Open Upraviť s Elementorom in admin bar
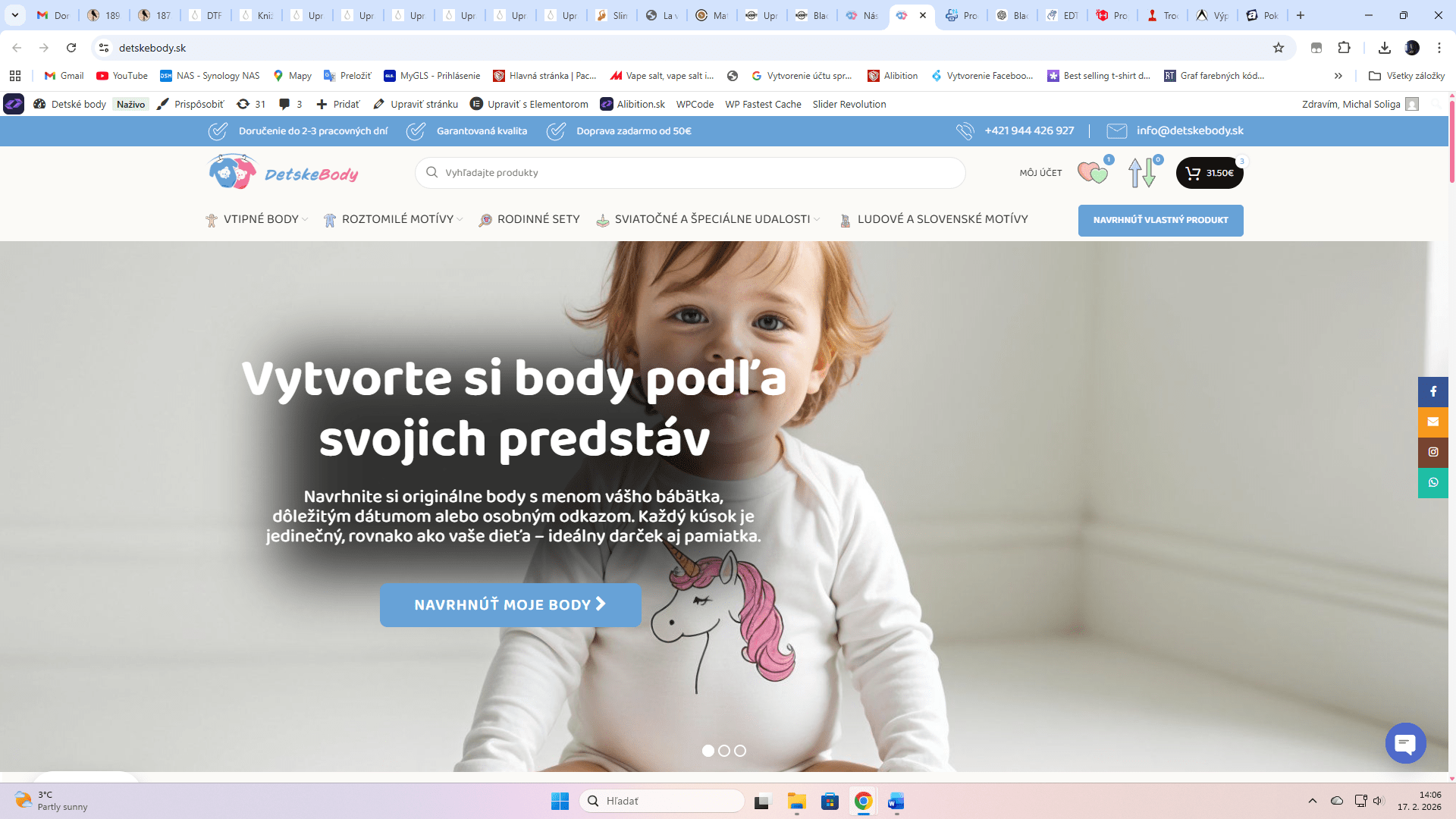The width and height of the screenshot is (1456, 819). pos(529,104)
